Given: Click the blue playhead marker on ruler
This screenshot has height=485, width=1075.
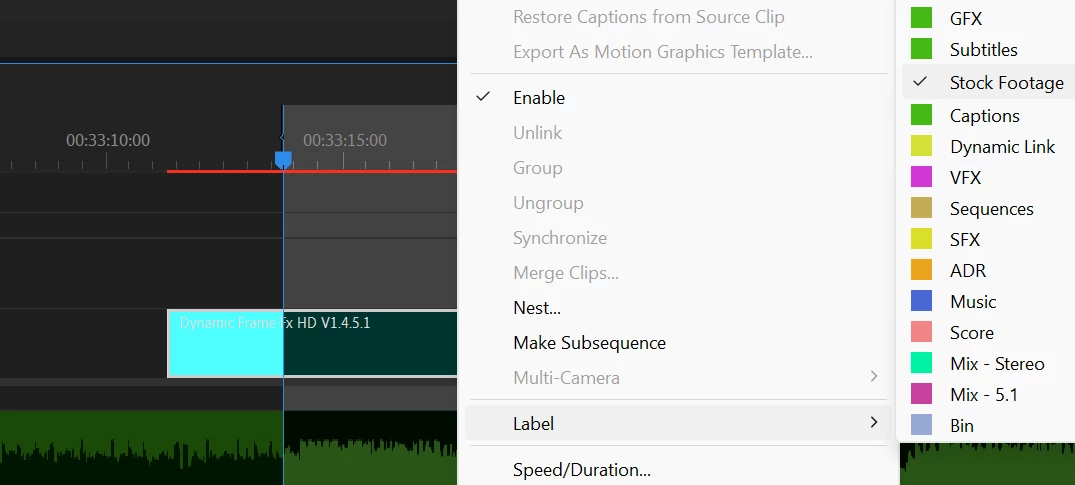Looking at the screenshot, I should (283, 160).
